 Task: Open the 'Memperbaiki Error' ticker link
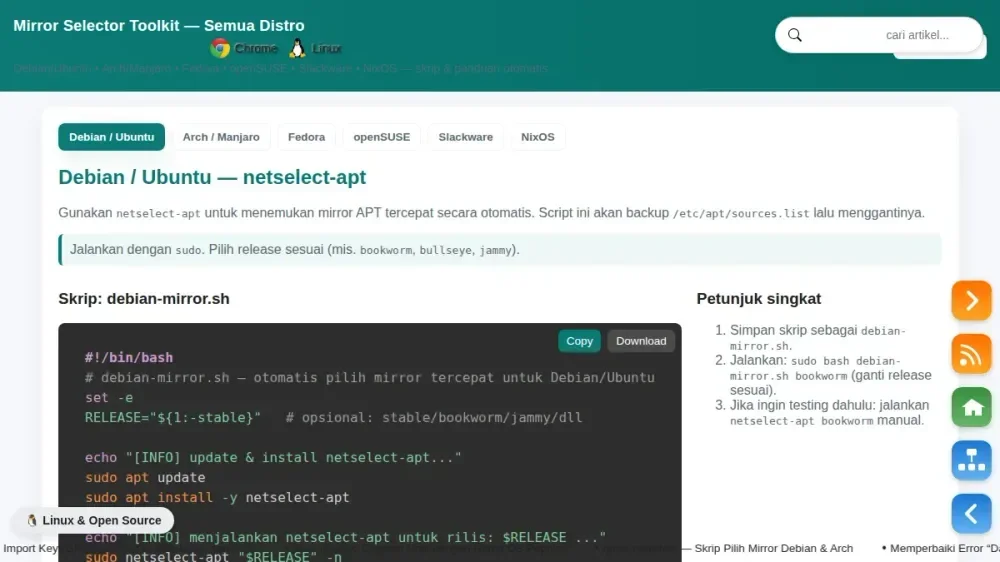point(945,549)
